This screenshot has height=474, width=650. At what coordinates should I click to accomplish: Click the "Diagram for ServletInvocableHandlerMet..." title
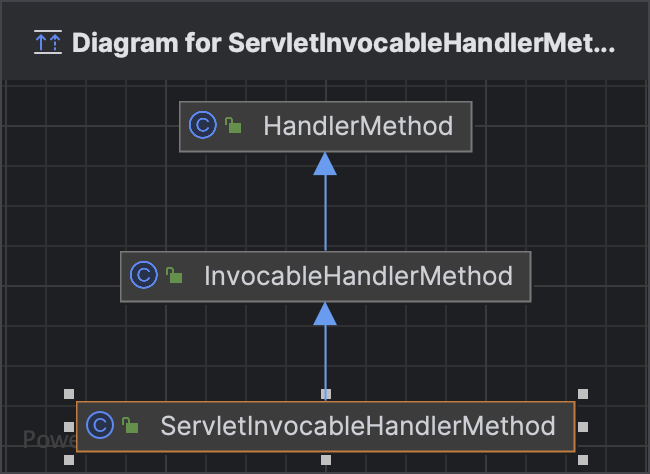(343, 43)
